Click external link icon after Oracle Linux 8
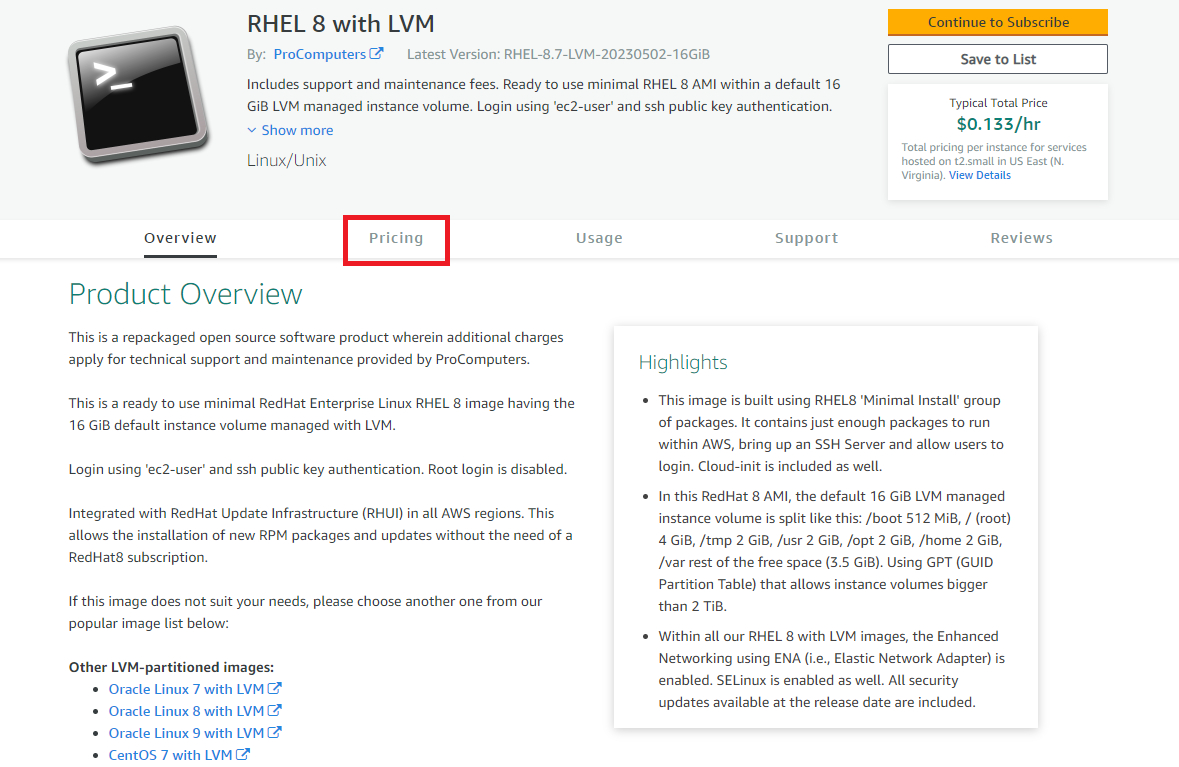The height and width of the screenshot is (767, 1179). pos(275,711)
